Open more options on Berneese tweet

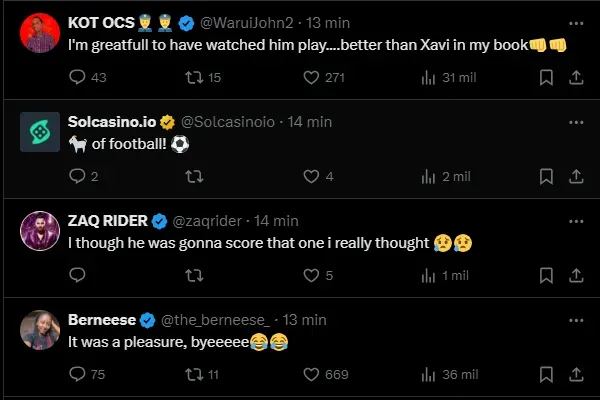click(x=575, y=319)
